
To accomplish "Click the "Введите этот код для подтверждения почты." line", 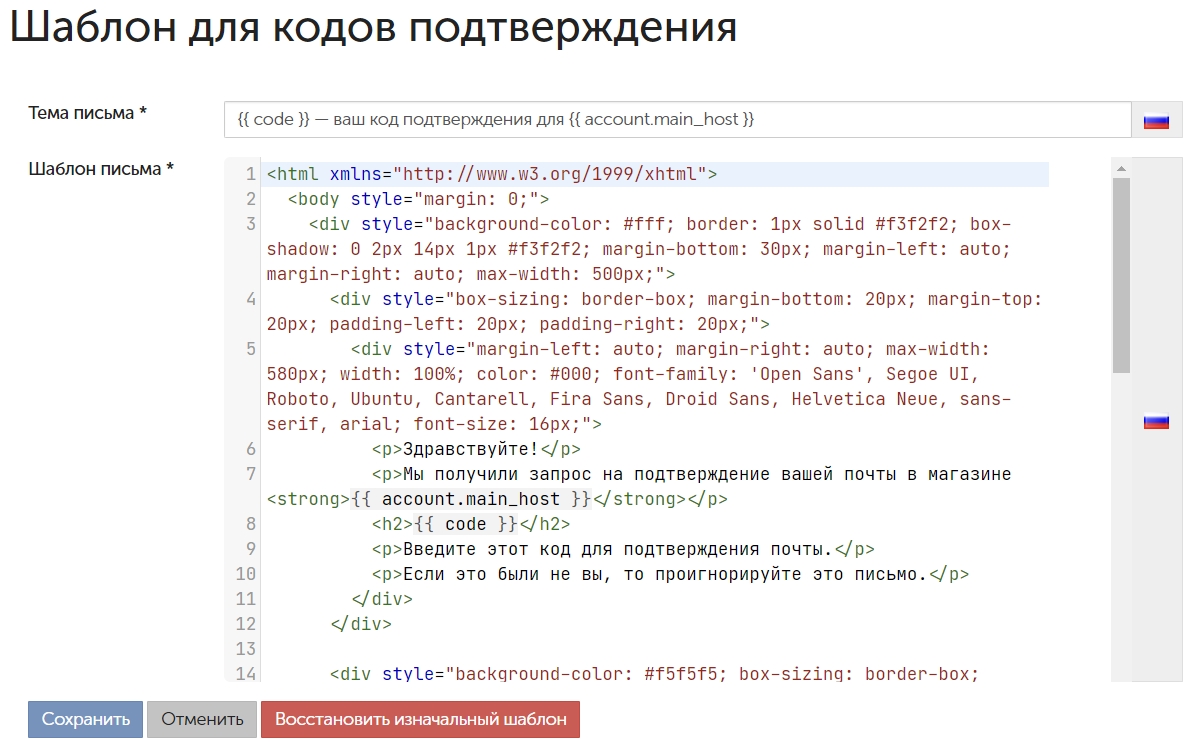I will coord(623,549).
